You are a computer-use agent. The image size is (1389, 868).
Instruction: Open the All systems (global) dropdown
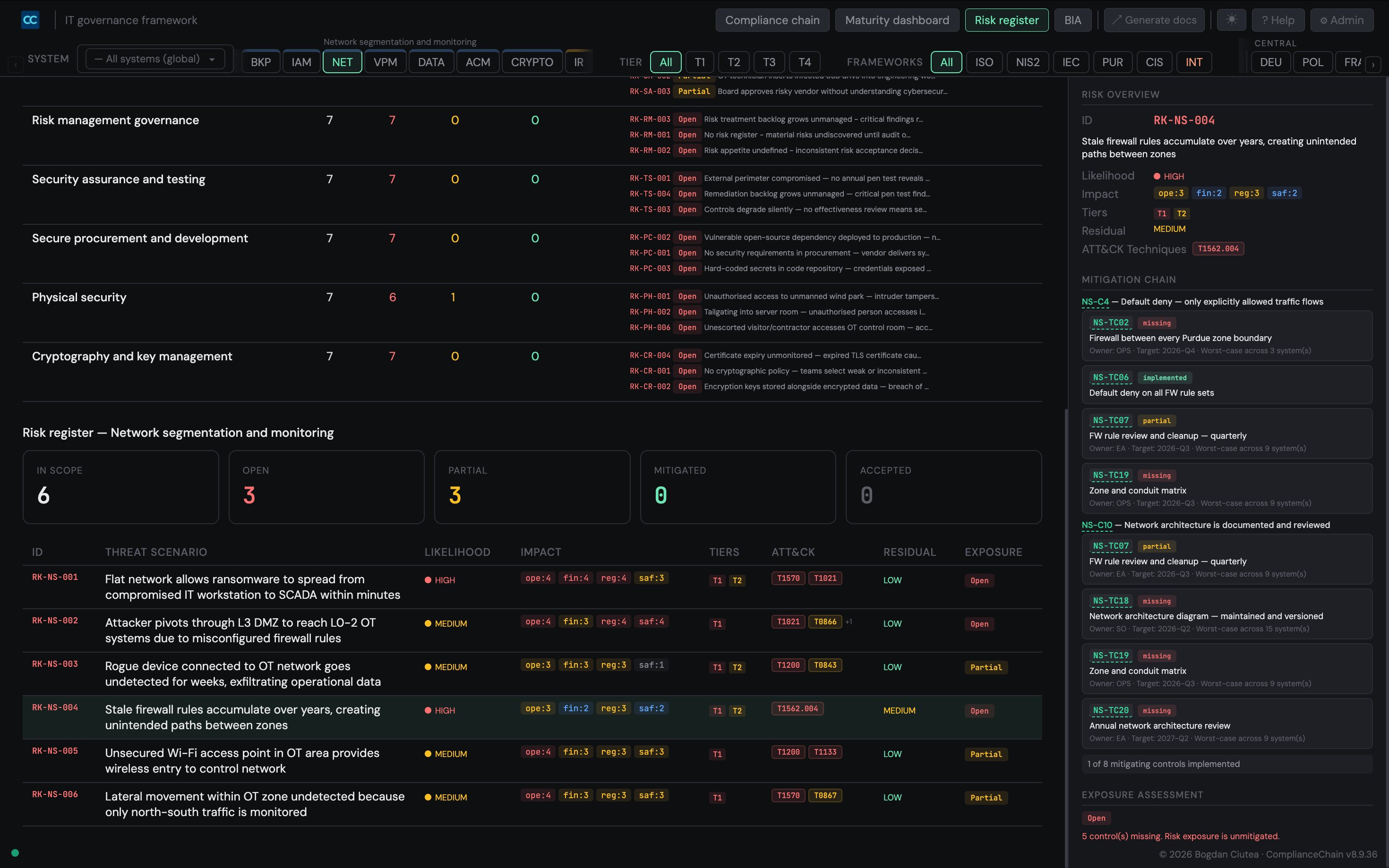tap(154, 59)
